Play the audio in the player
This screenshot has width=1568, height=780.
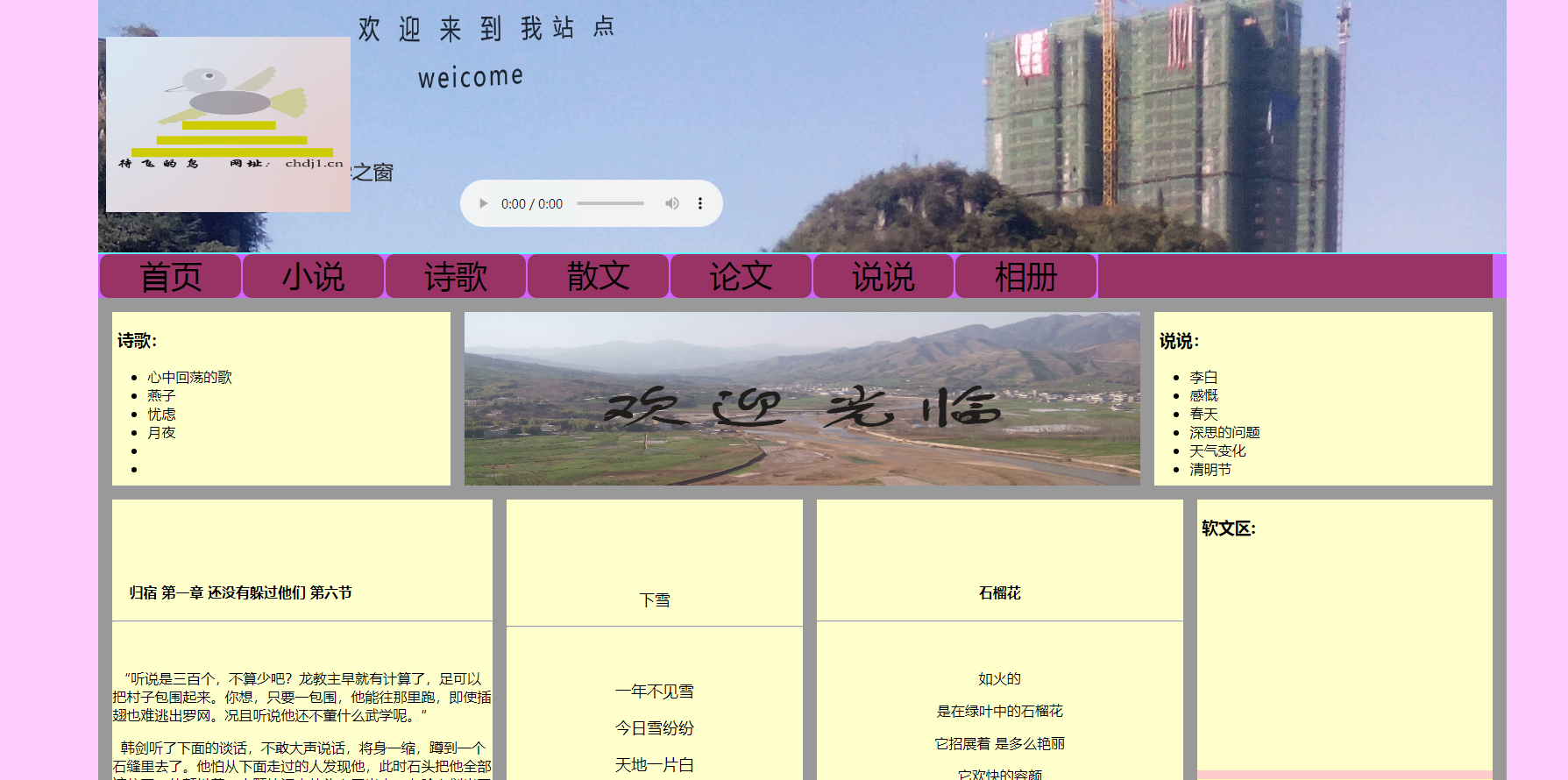[x=483, y=203]
